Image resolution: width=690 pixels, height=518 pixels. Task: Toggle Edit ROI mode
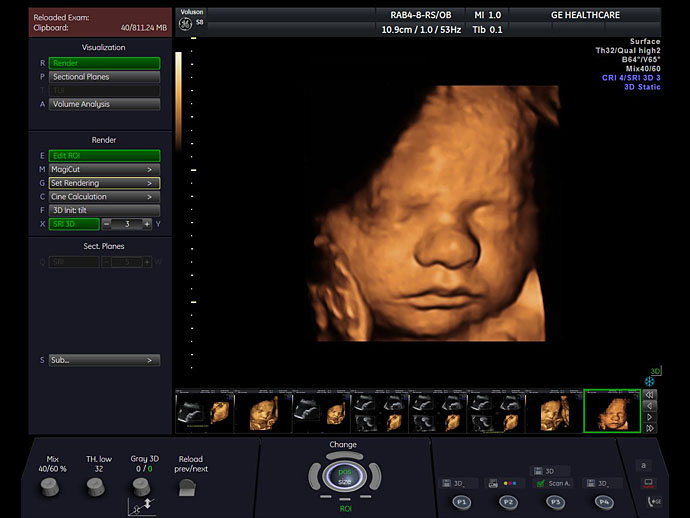(x=104, y=155)
